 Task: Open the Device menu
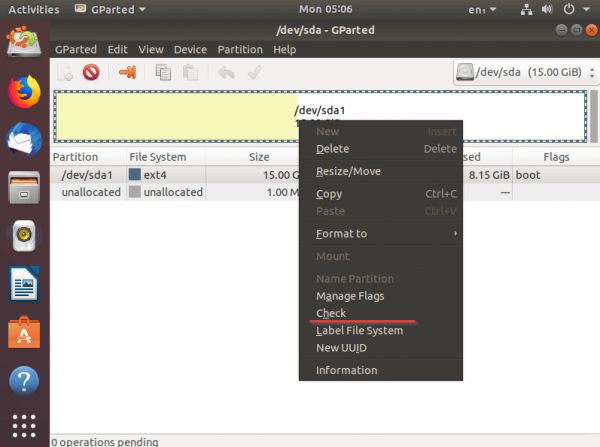point(190,50)
